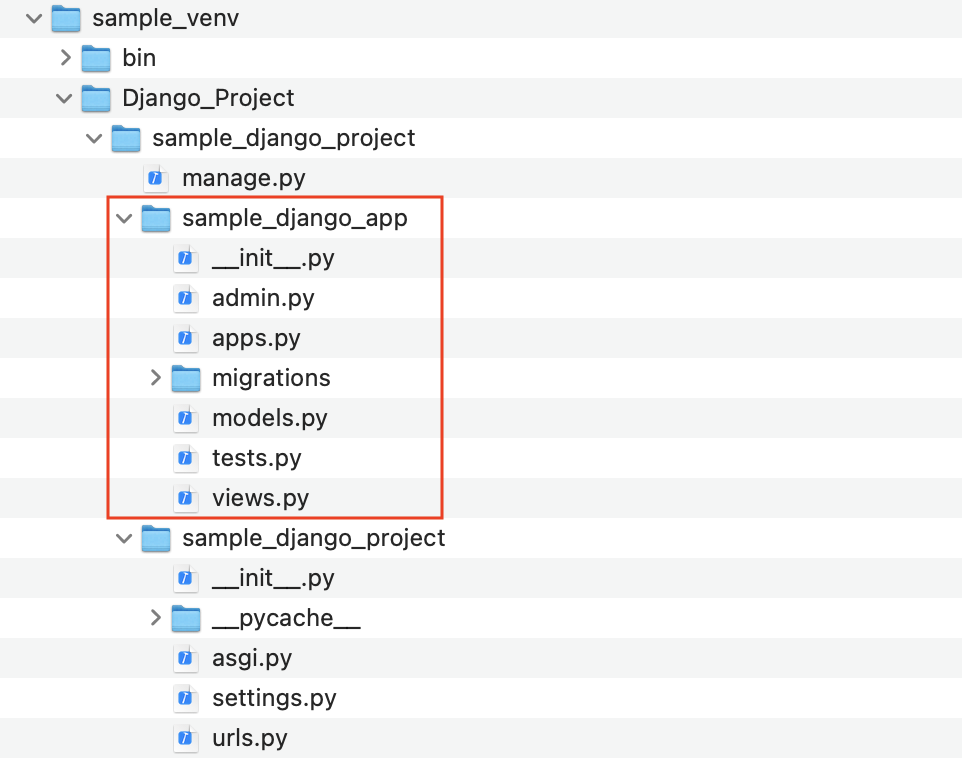
Task: Select the 'migrations' name text
Action: [x=271, y=379]
